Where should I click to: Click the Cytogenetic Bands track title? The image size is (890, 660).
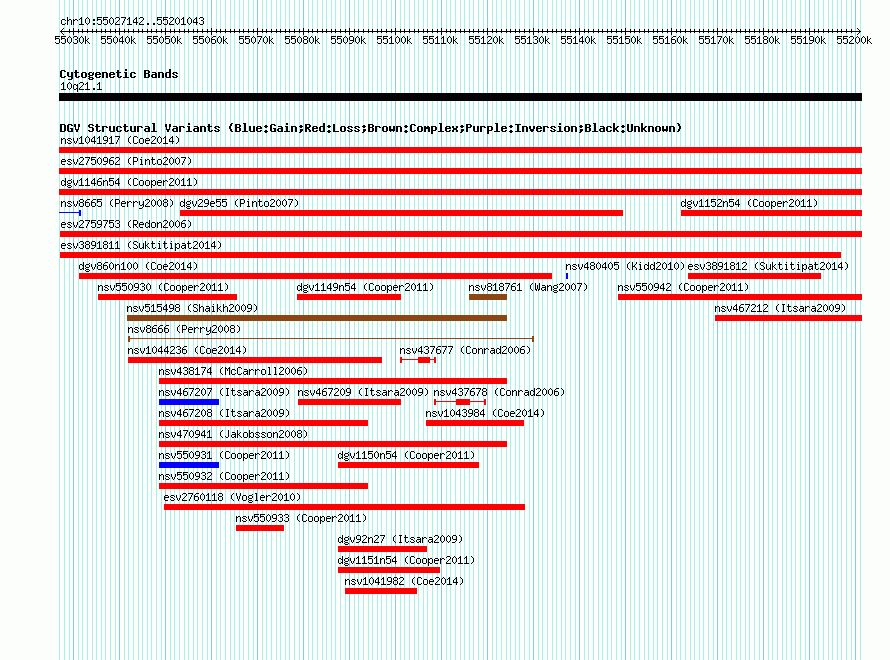pyautogui.click(x=119, y=74)
